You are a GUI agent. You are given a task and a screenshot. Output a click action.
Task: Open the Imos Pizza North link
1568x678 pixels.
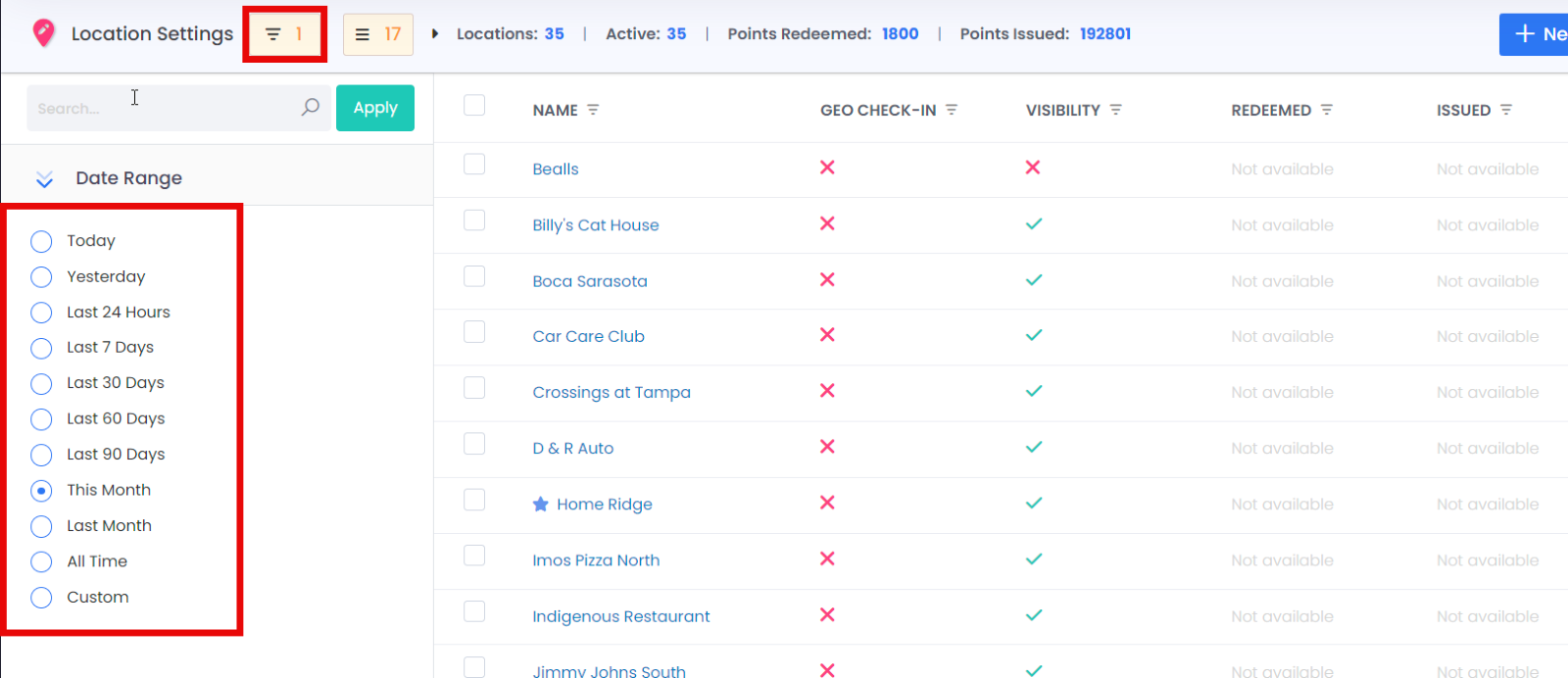tap(596, 560)
